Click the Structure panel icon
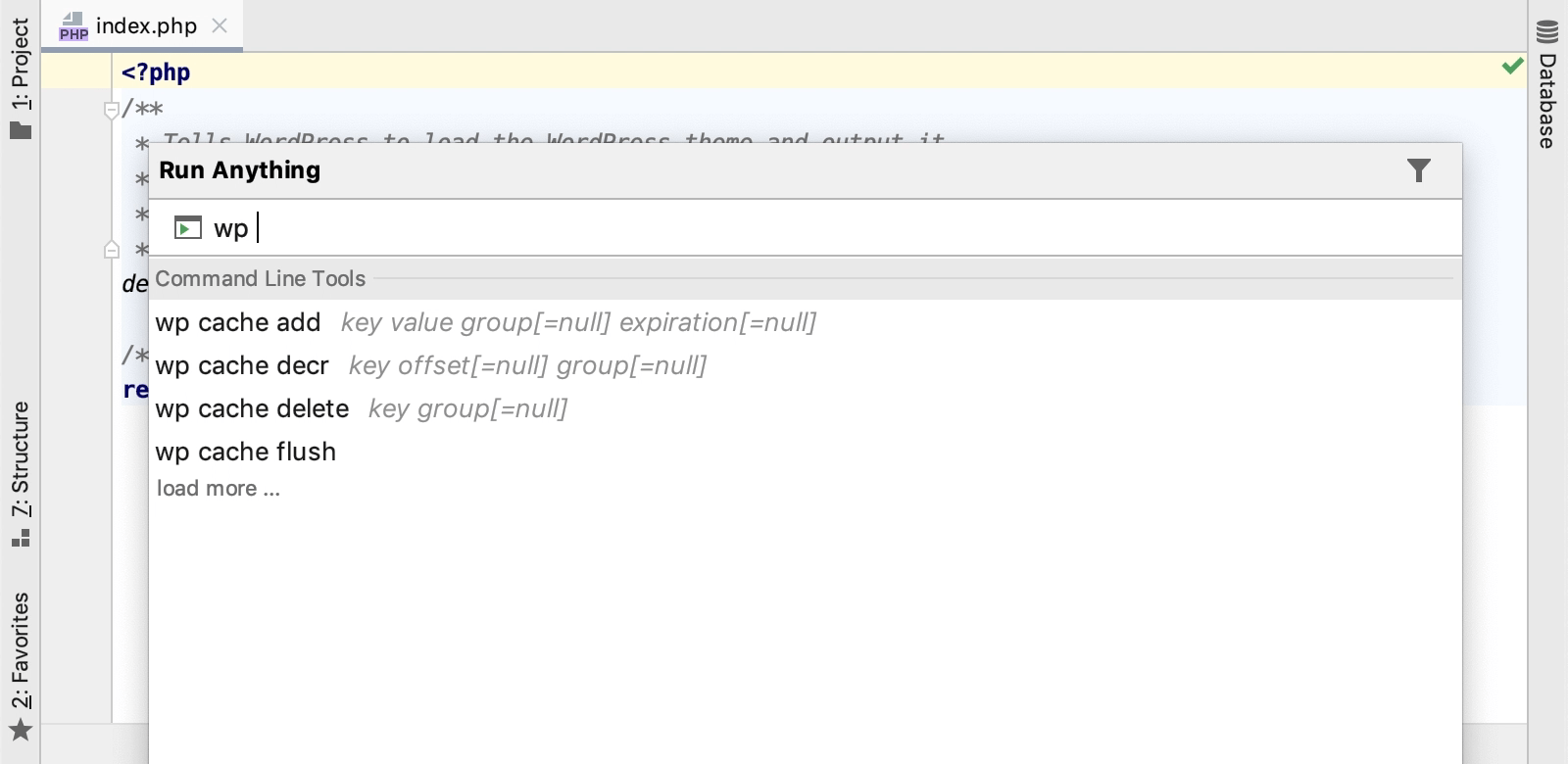Viewport: 1568px width, 764px height. (21, 538)
